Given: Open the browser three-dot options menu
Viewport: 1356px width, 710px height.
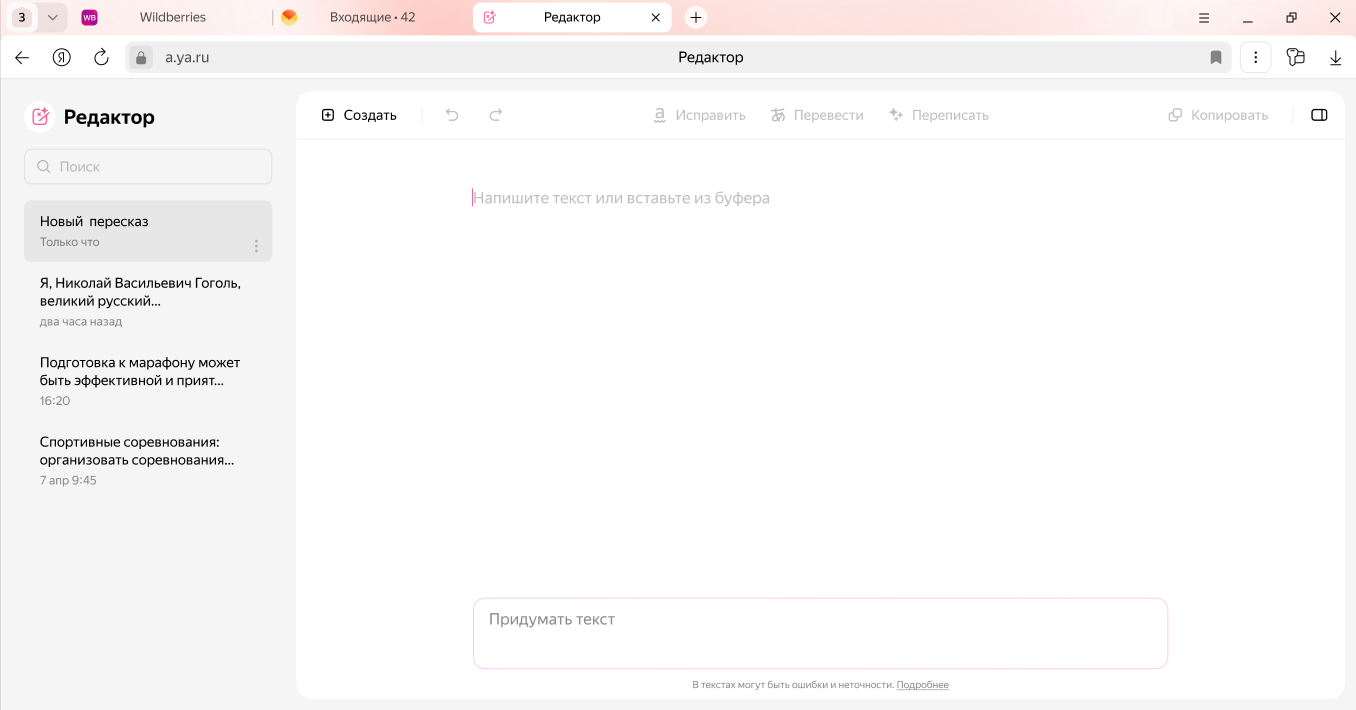Looking at the screenshot, I should 1256,58.
